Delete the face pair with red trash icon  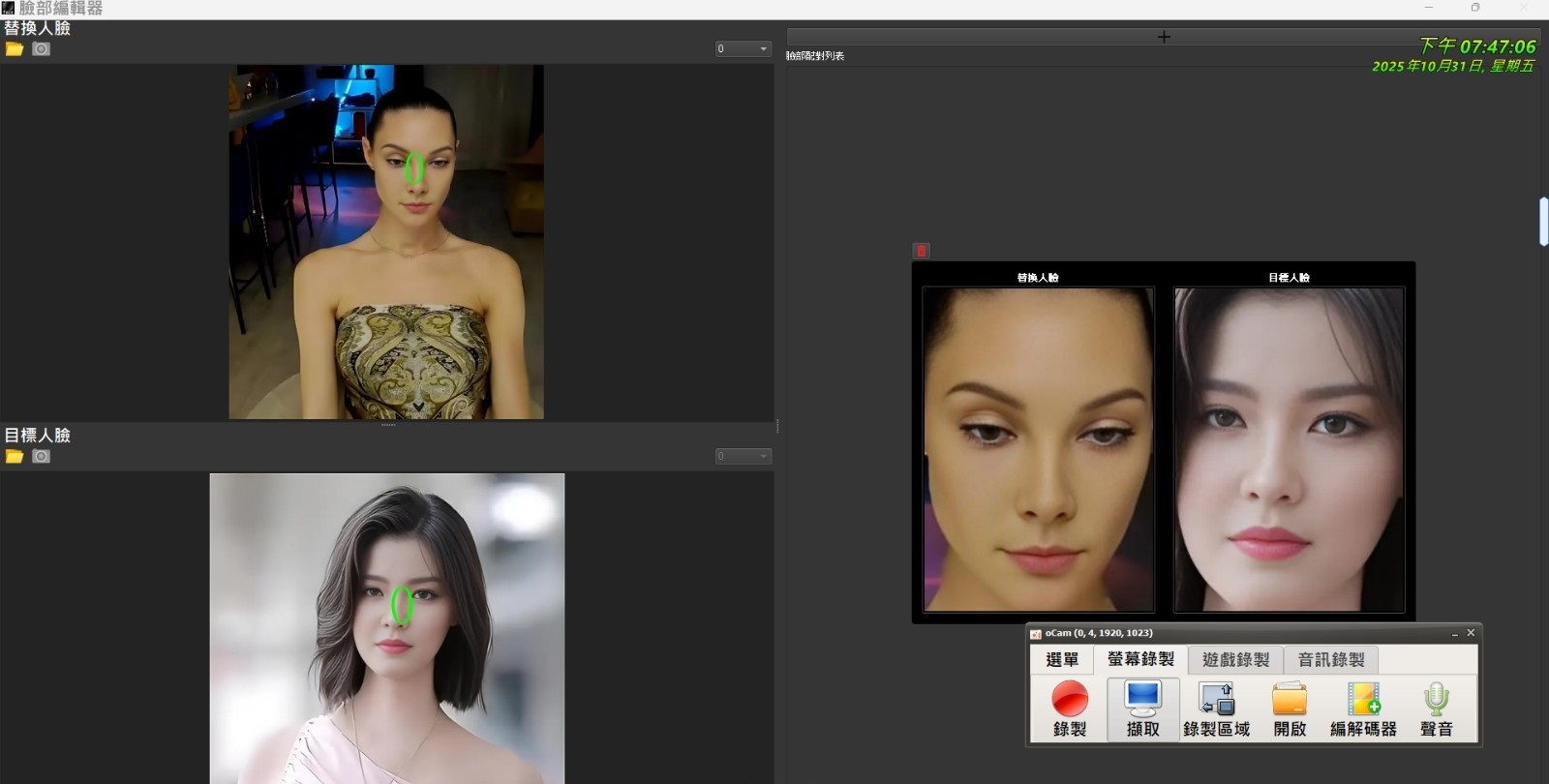[x=921, y=251]
